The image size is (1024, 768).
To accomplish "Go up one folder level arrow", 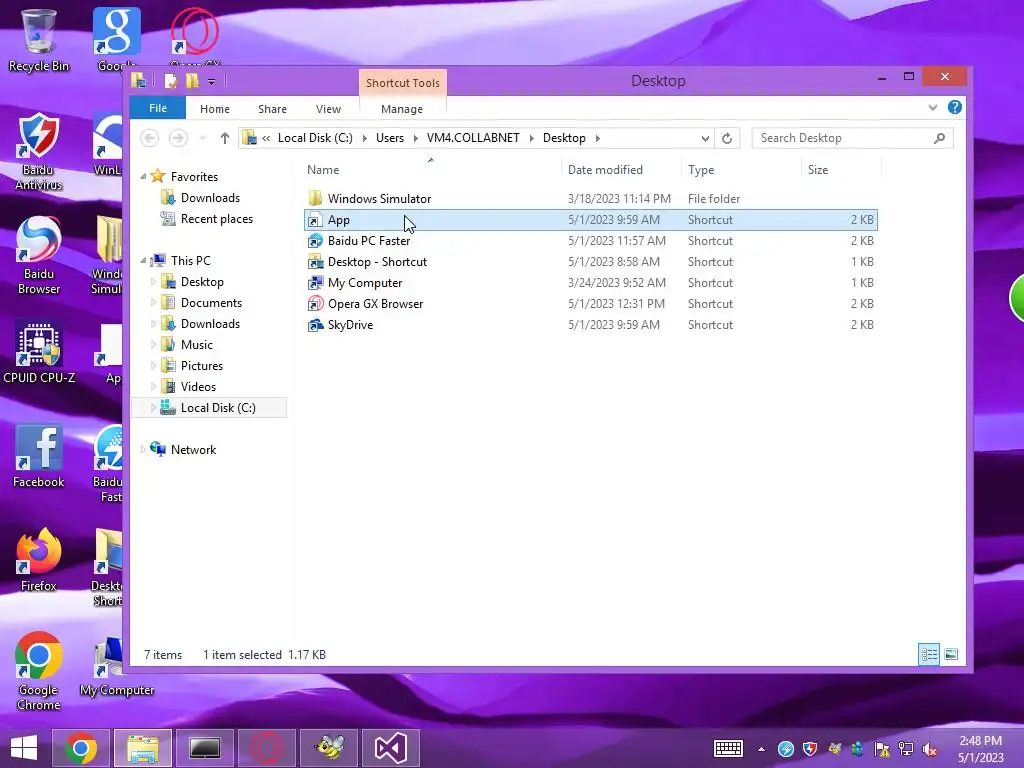I will [225, 138].
